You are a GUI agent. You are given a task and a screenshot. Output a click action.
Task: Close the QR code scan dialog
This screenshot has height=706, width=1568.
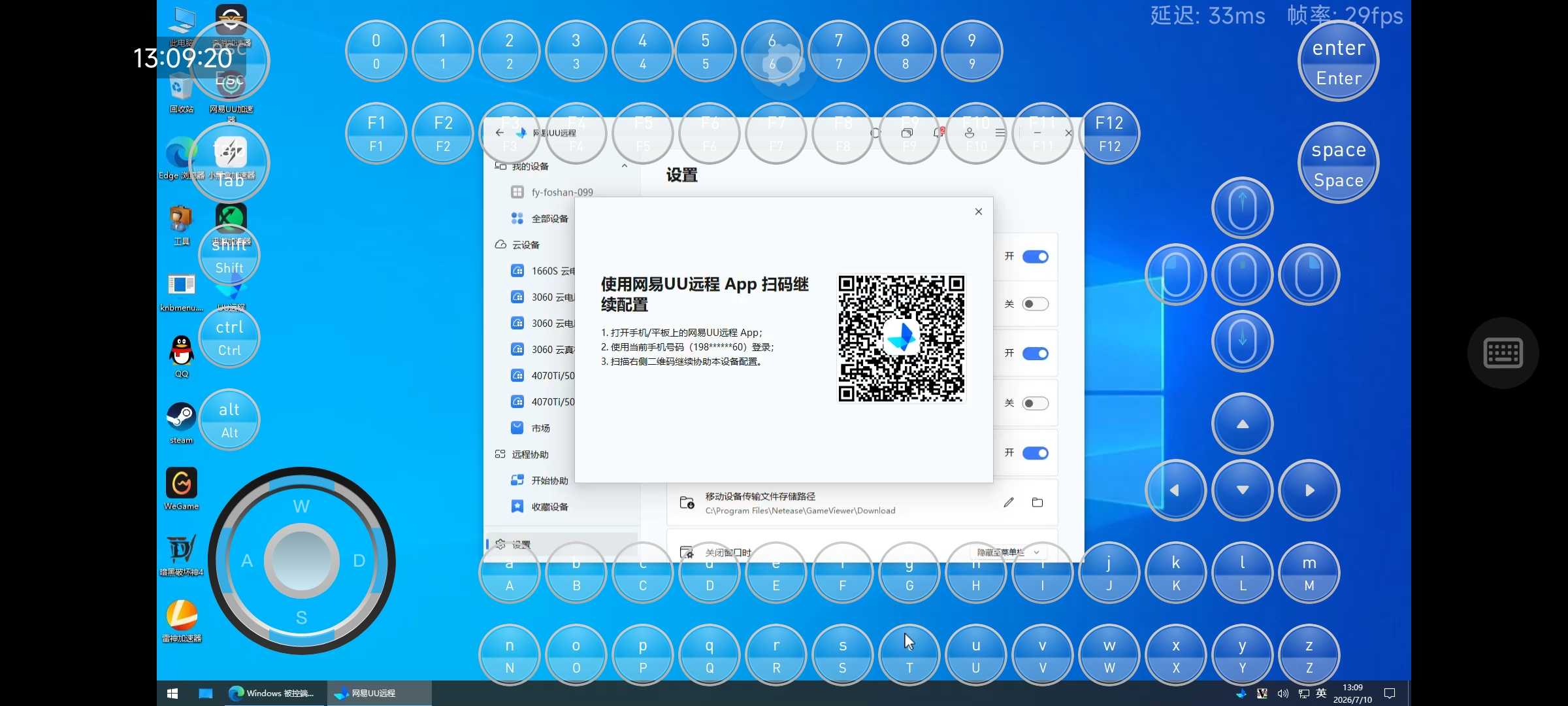[x=978, y=211]
